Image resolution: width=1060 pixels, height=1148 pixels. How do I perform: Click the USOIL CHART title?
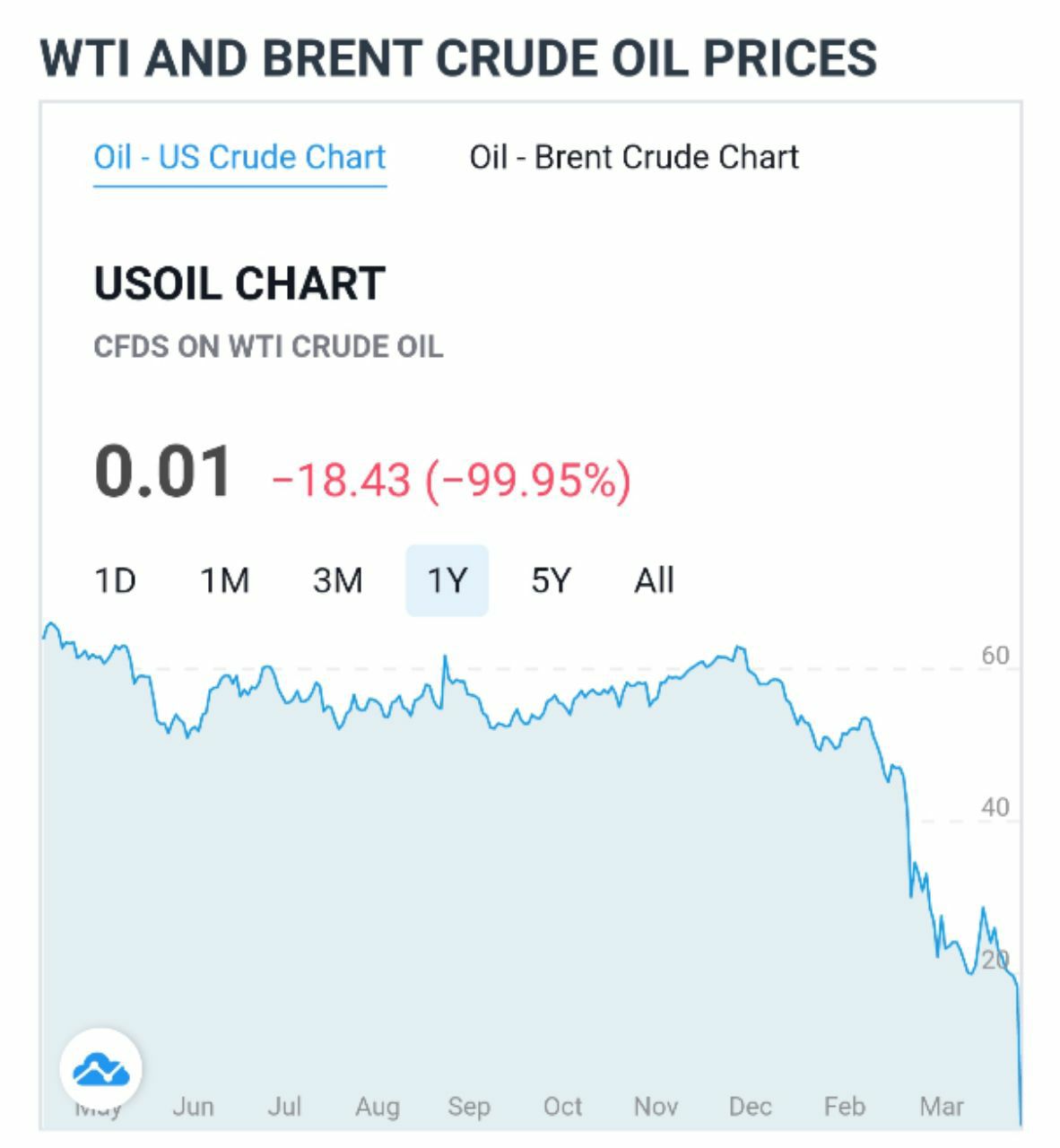239,283
